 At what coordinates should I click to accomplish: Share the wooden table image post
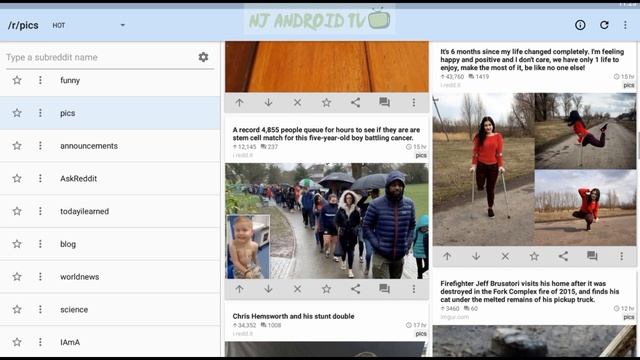tap(356, 102)
